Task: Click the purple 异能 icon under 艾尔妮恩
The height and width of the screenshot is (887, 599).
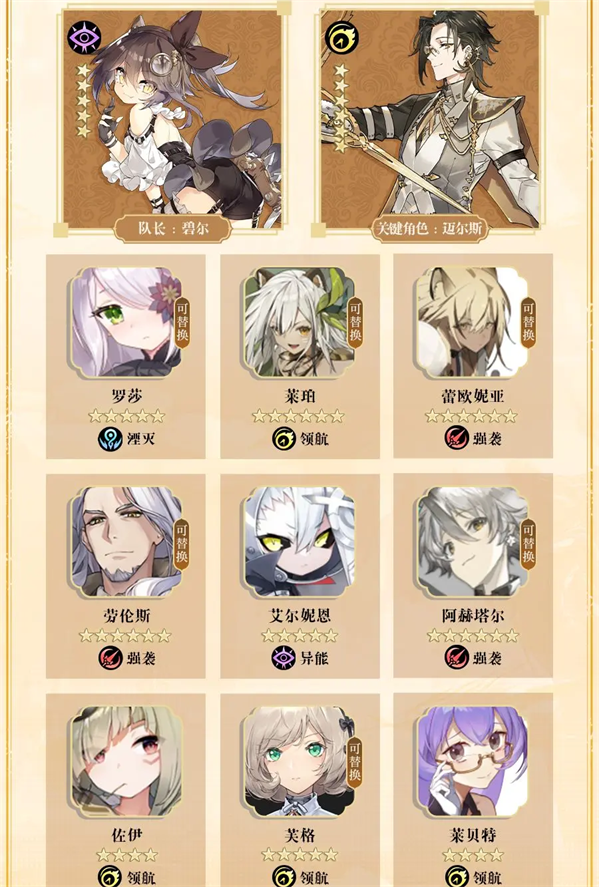Action: click(284, 658)
